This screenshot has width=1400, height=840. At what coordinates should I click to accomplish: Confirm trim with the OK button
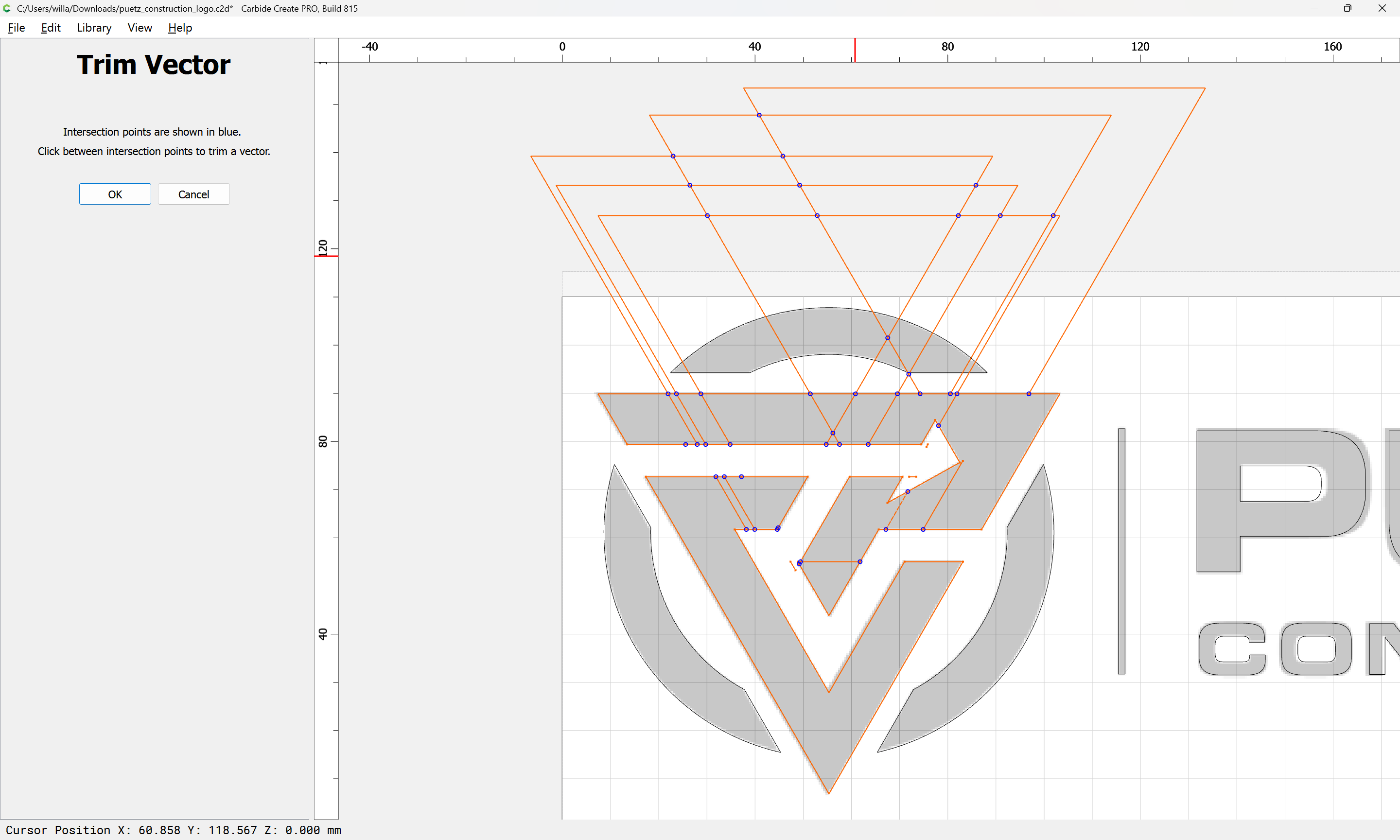pyautogui.click(x=115, y=194)
